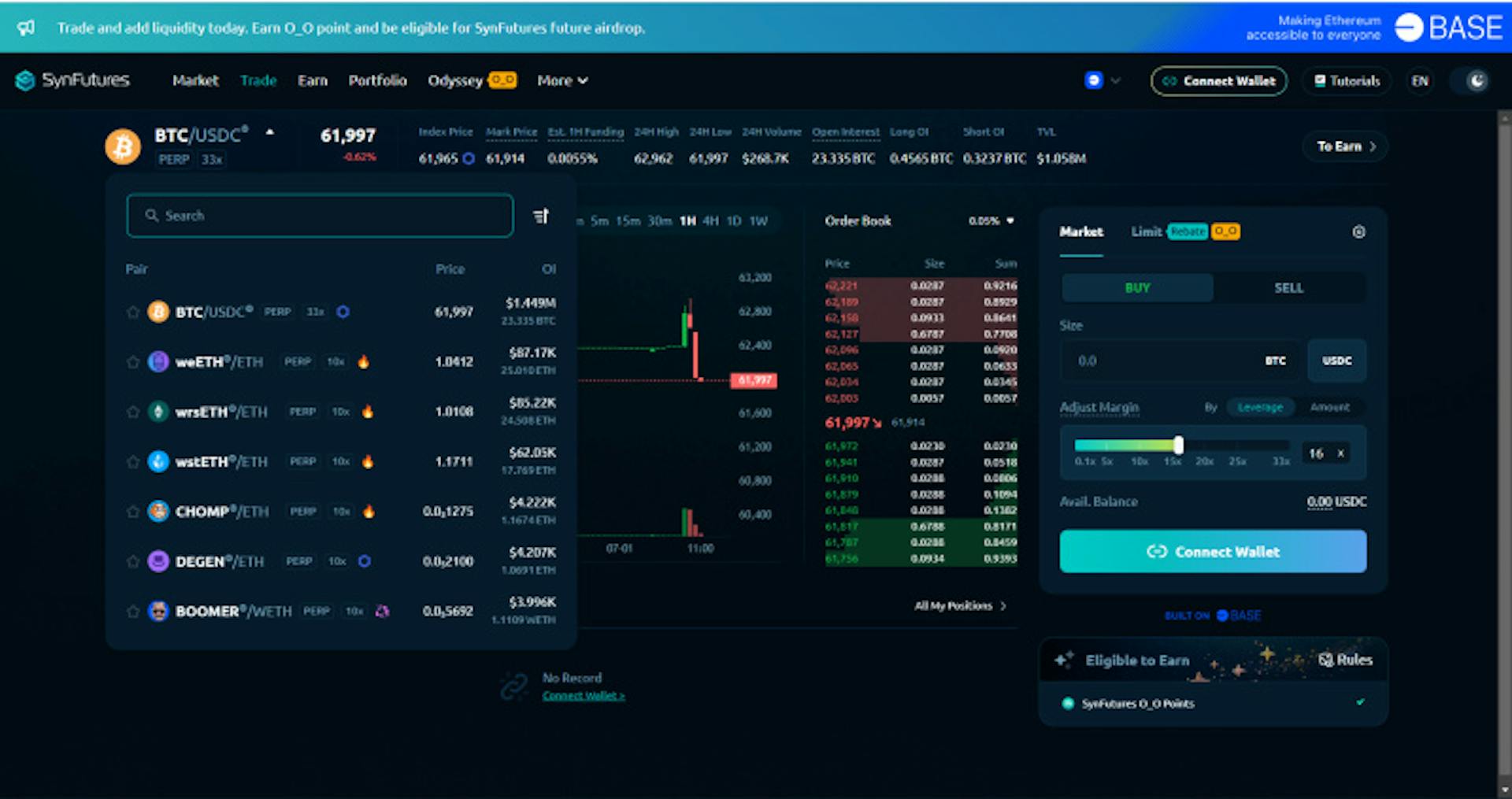
Task: Click the CHOMP token icon
Action: 158,512
